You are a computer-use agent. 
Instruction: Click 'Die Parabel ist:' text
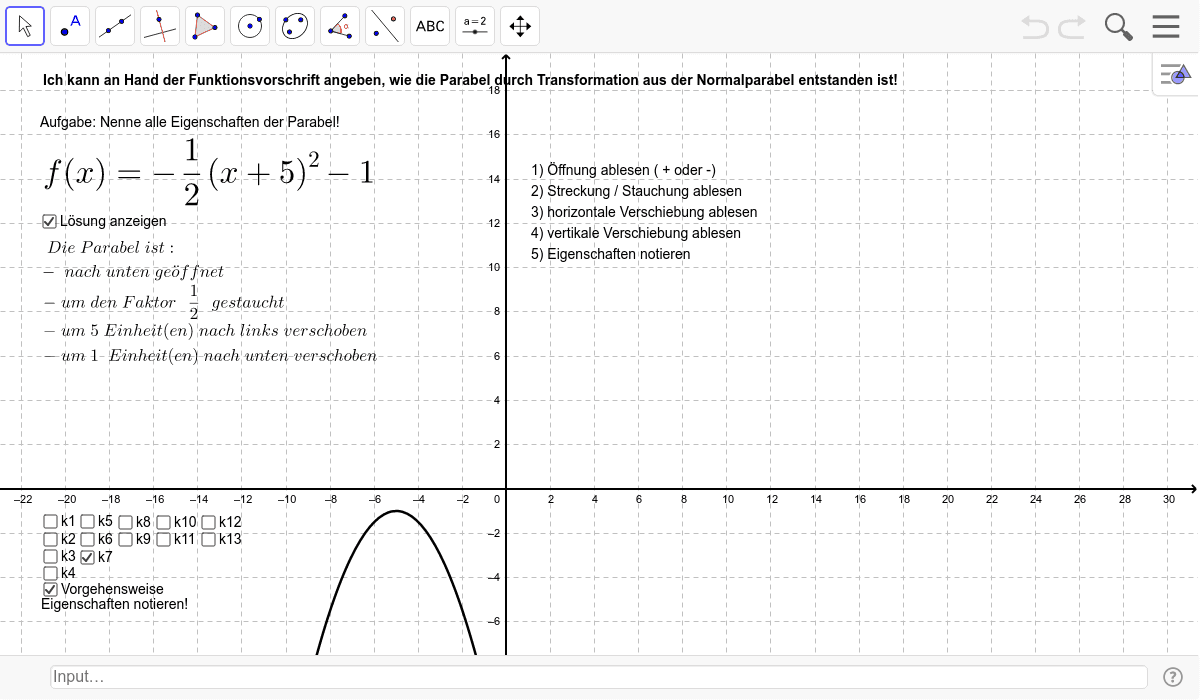coord(111,247)
